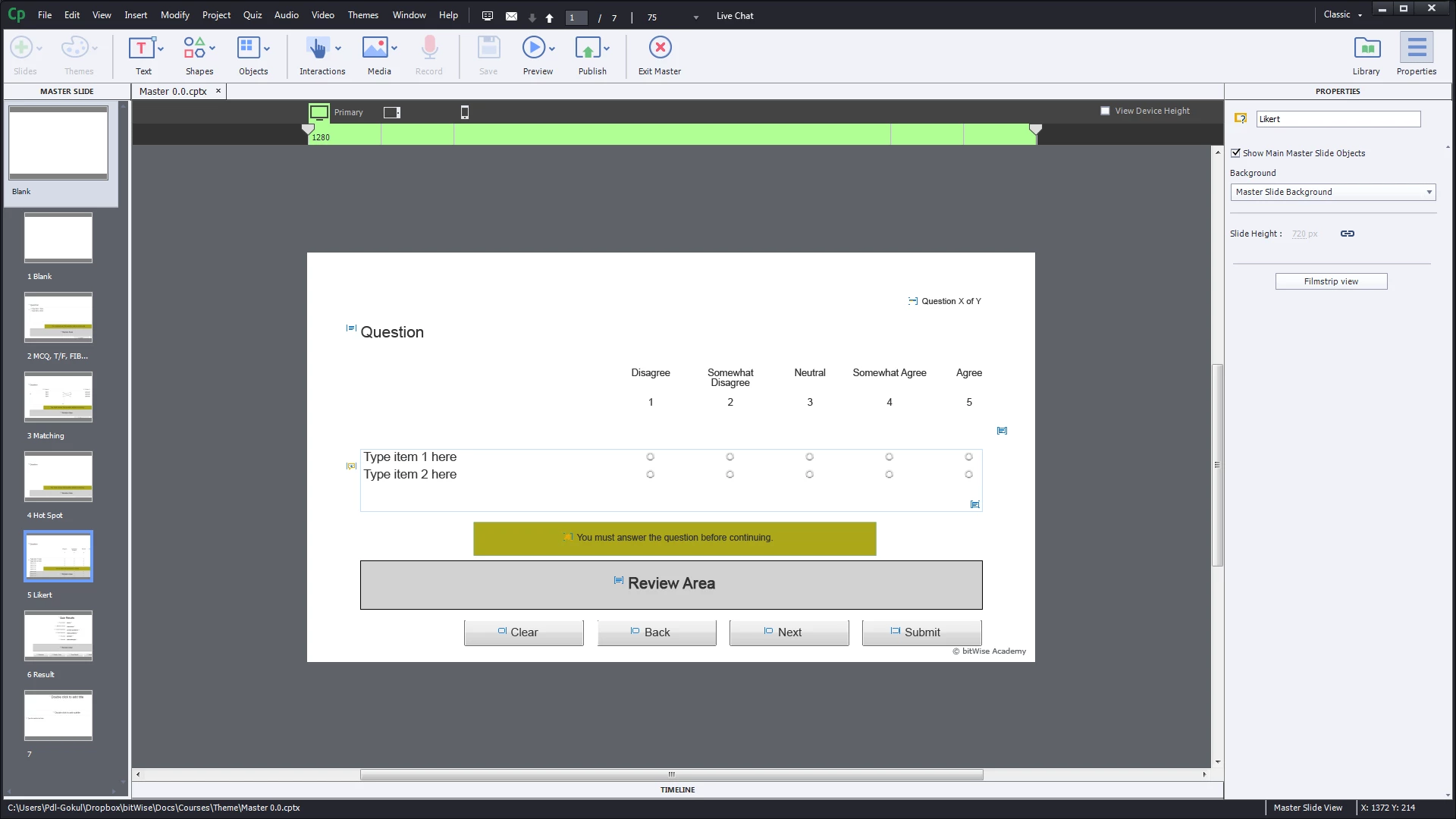Open the zoom level dropdown arrow
Screen dimensions: 1456x819
695,17
